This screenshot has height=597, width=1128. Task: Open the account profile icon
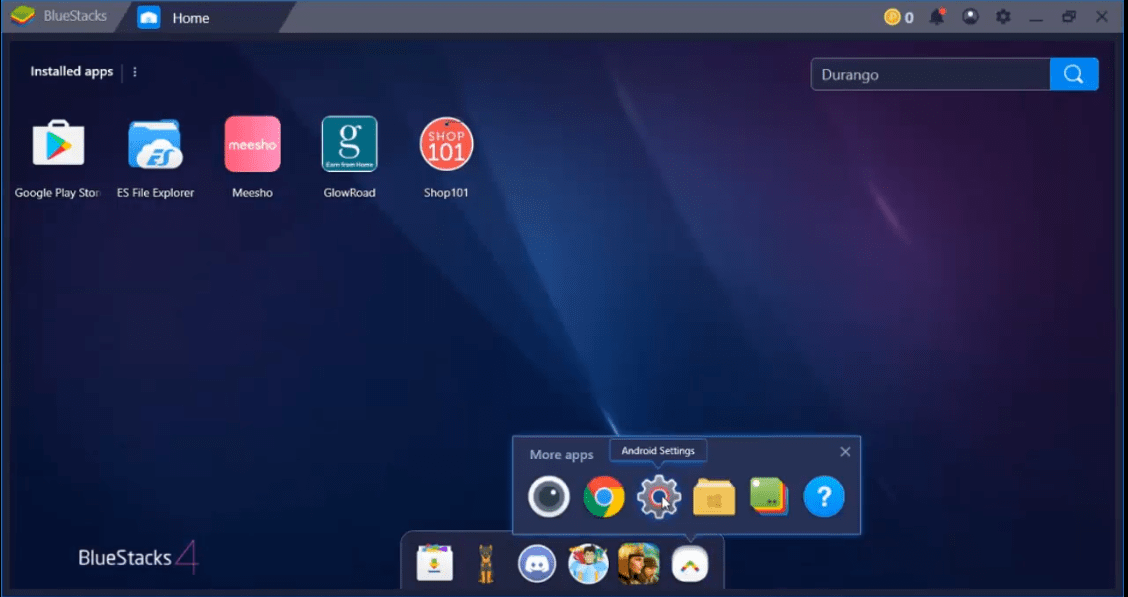(970, 17)
